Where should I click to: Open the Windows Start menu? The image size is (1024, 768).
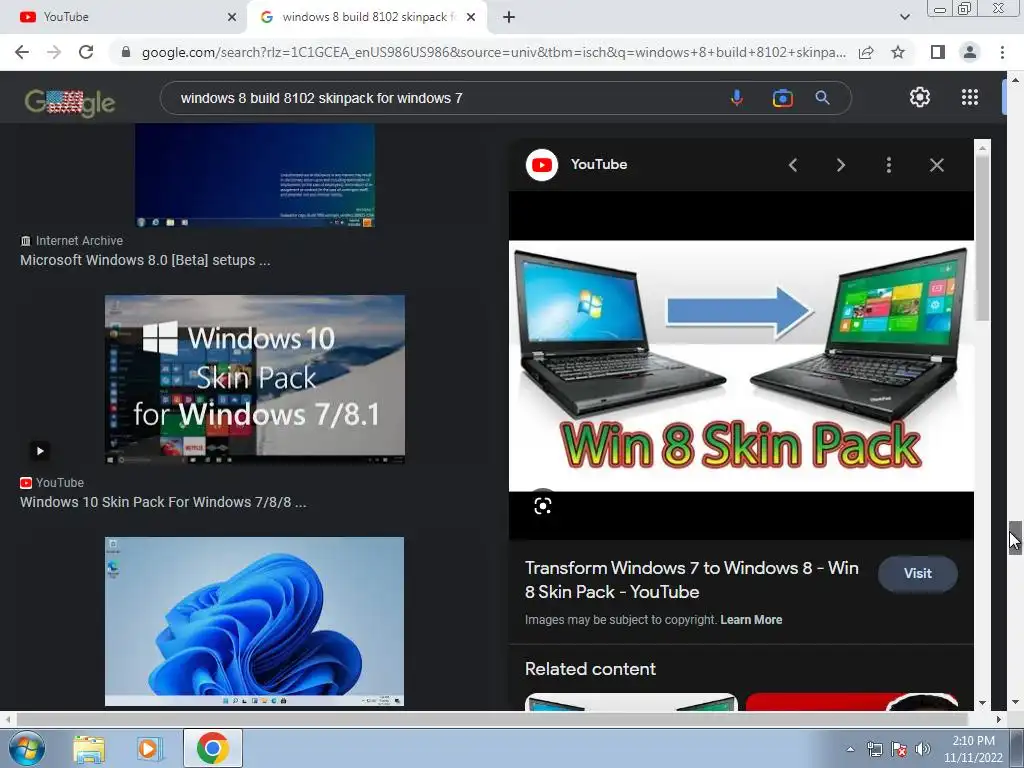click(27, 748)
